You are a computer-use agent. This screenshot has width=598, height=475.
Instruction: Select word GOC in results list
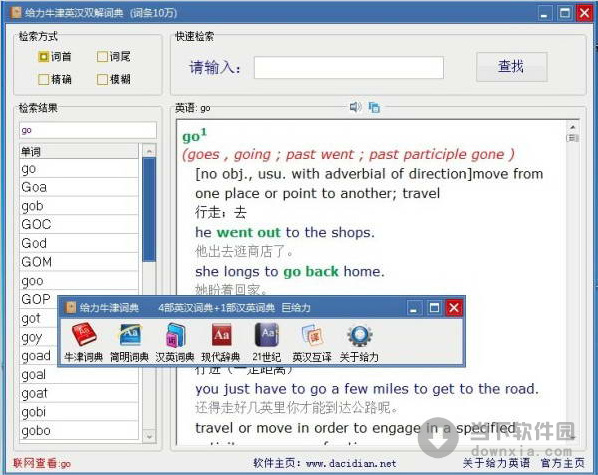coord(79,225)
